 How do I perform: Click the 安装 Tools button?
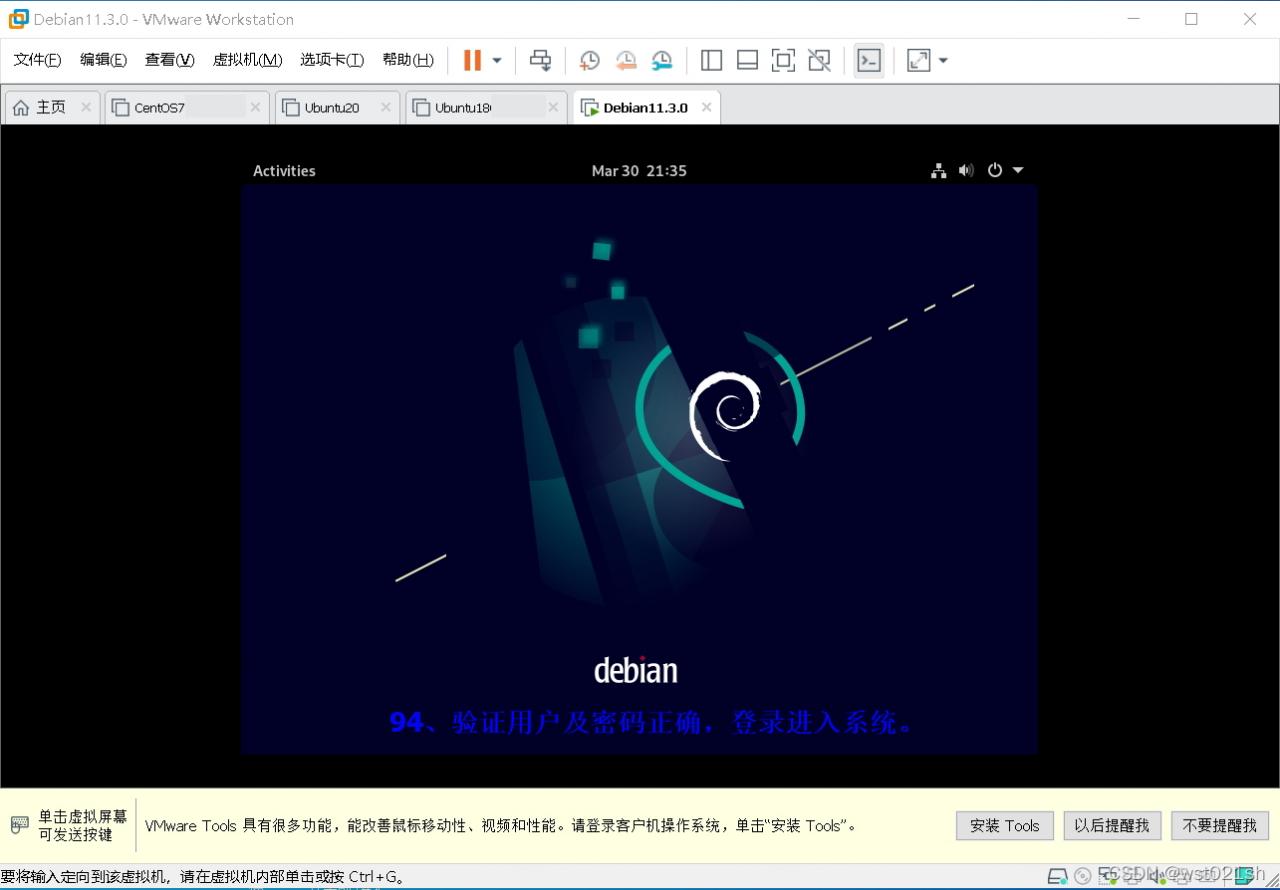(1005, 826)
